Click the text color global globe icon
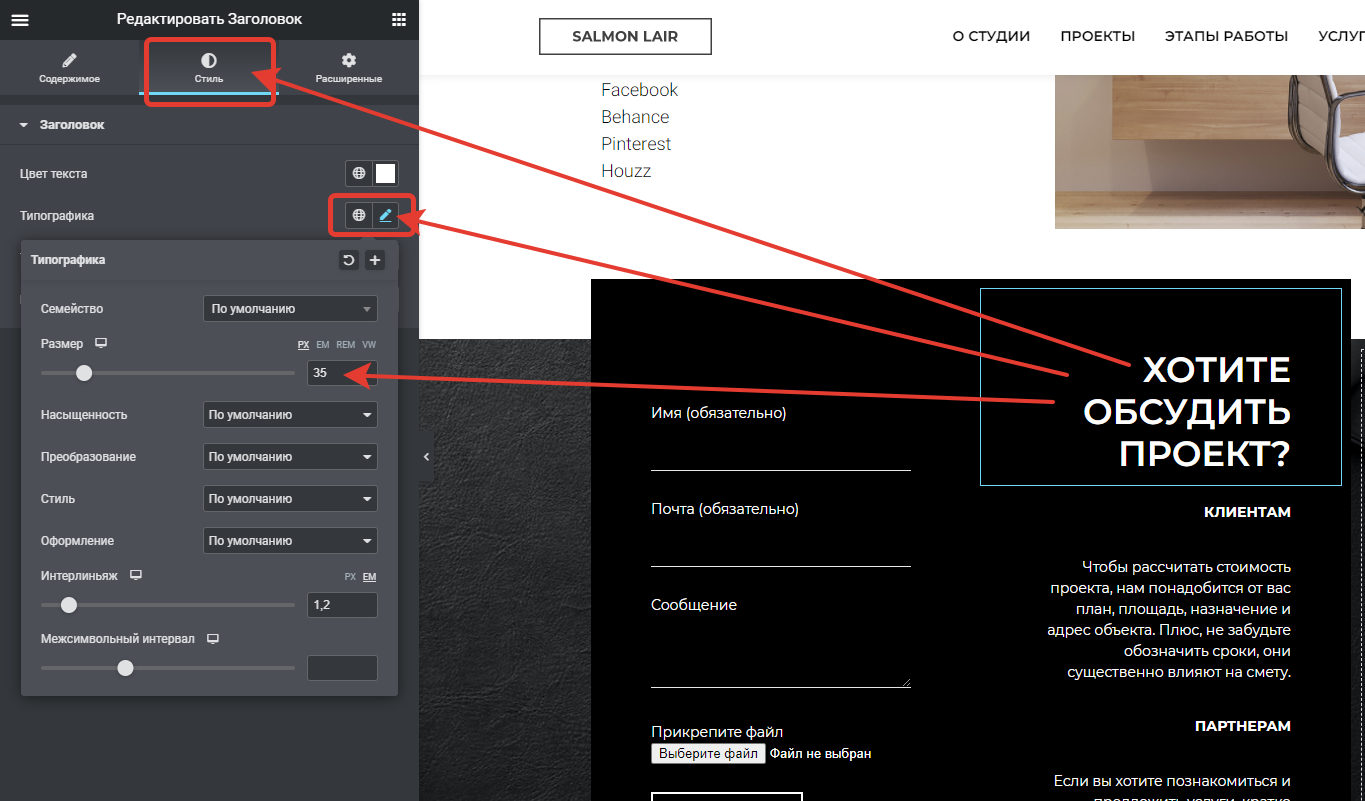The height and width of the screenshot is (801, 1365). click(359, 174)
